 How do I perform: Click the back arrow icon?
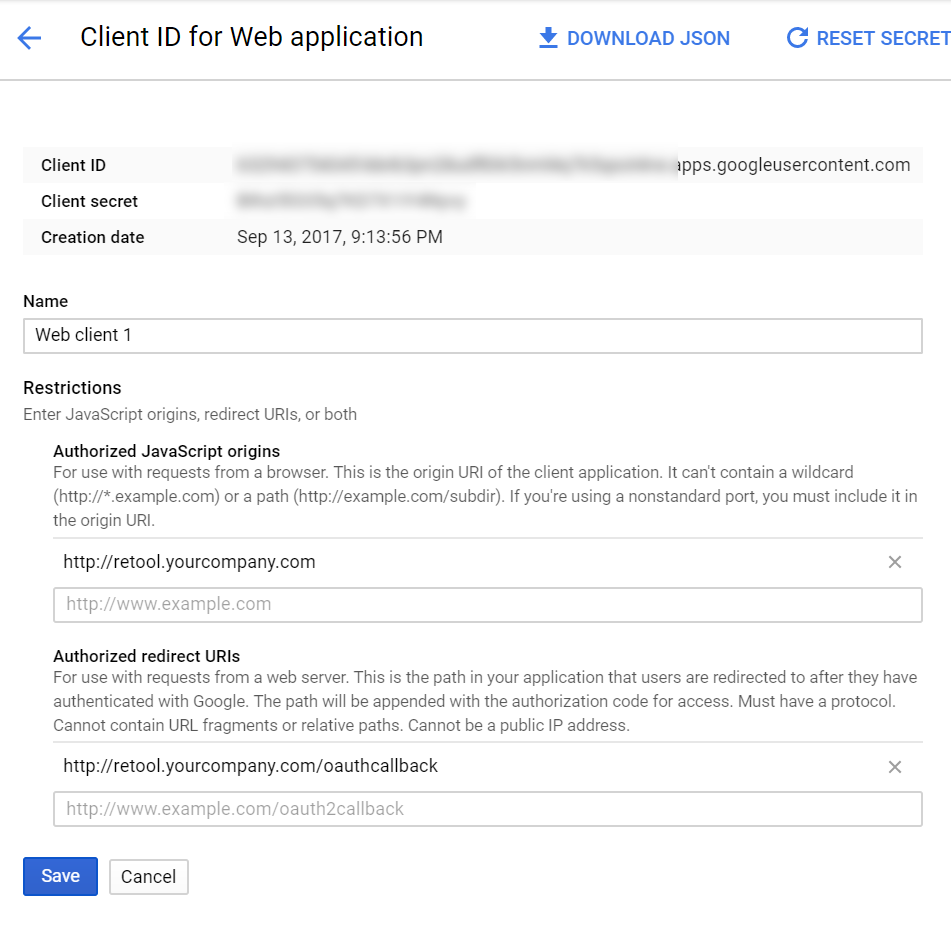click(x=29, y=38)
